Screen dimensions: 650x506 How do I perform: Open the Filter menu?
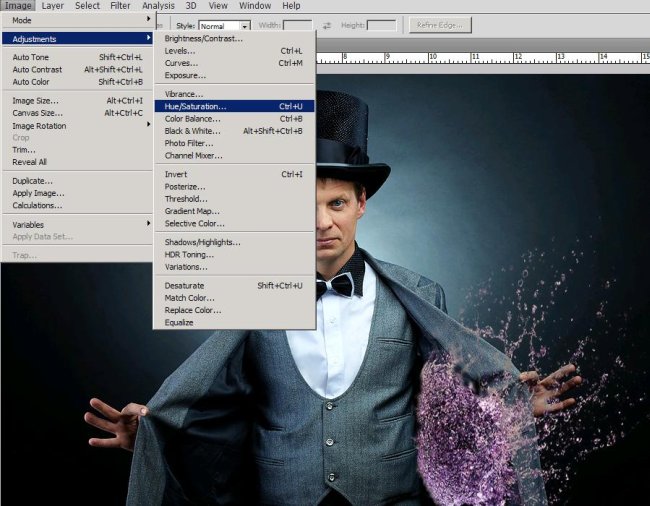120,5
